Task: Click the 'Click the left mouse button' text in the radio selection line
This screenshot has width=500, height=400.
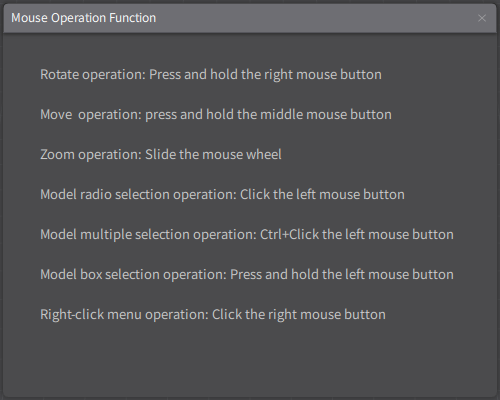Action: pos(322,195)
